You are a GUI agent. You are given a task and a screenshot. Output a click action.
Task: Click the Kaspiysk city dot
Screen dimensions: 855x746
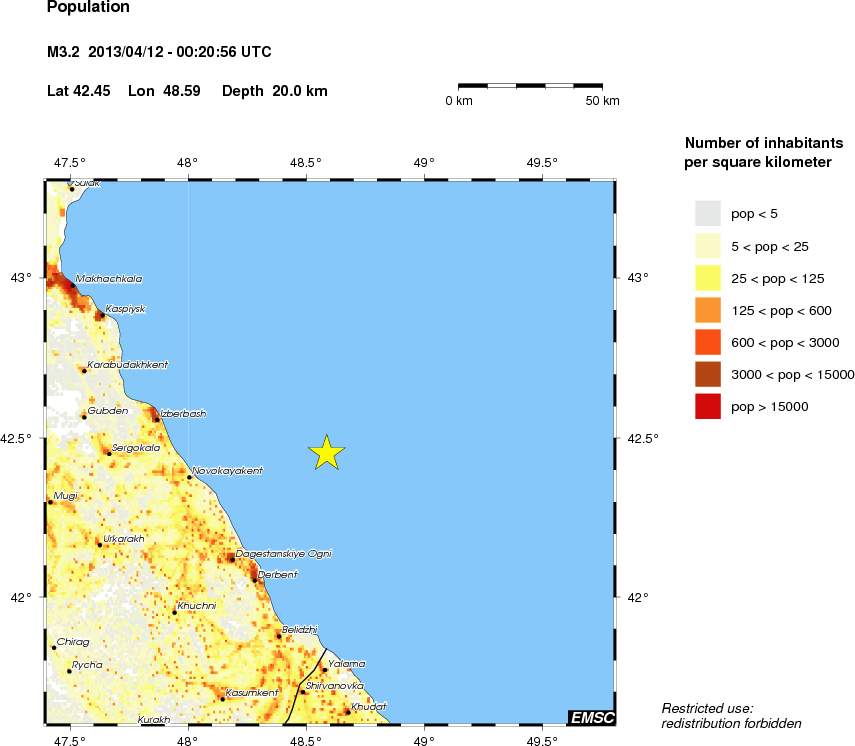(103, 315)
